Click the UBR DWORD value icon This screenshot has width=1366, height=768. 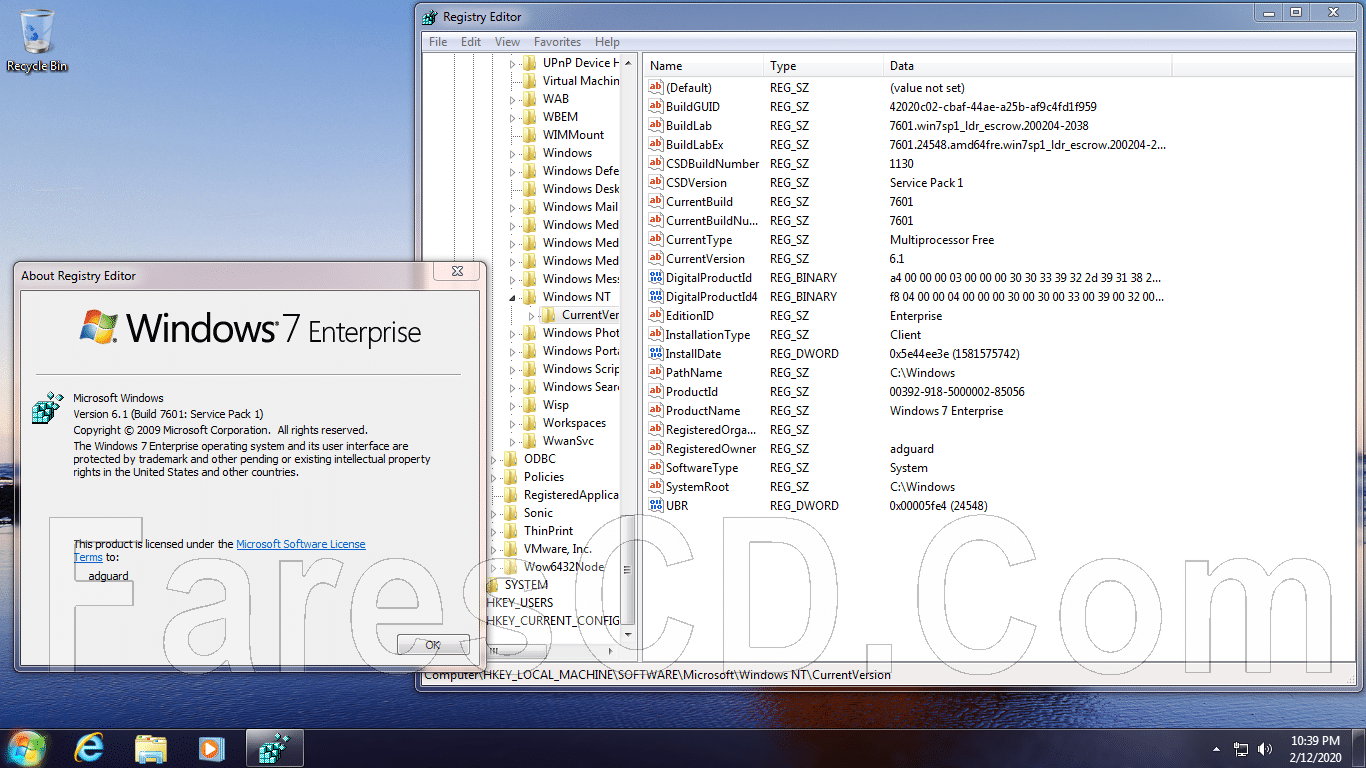pos(656,506)
